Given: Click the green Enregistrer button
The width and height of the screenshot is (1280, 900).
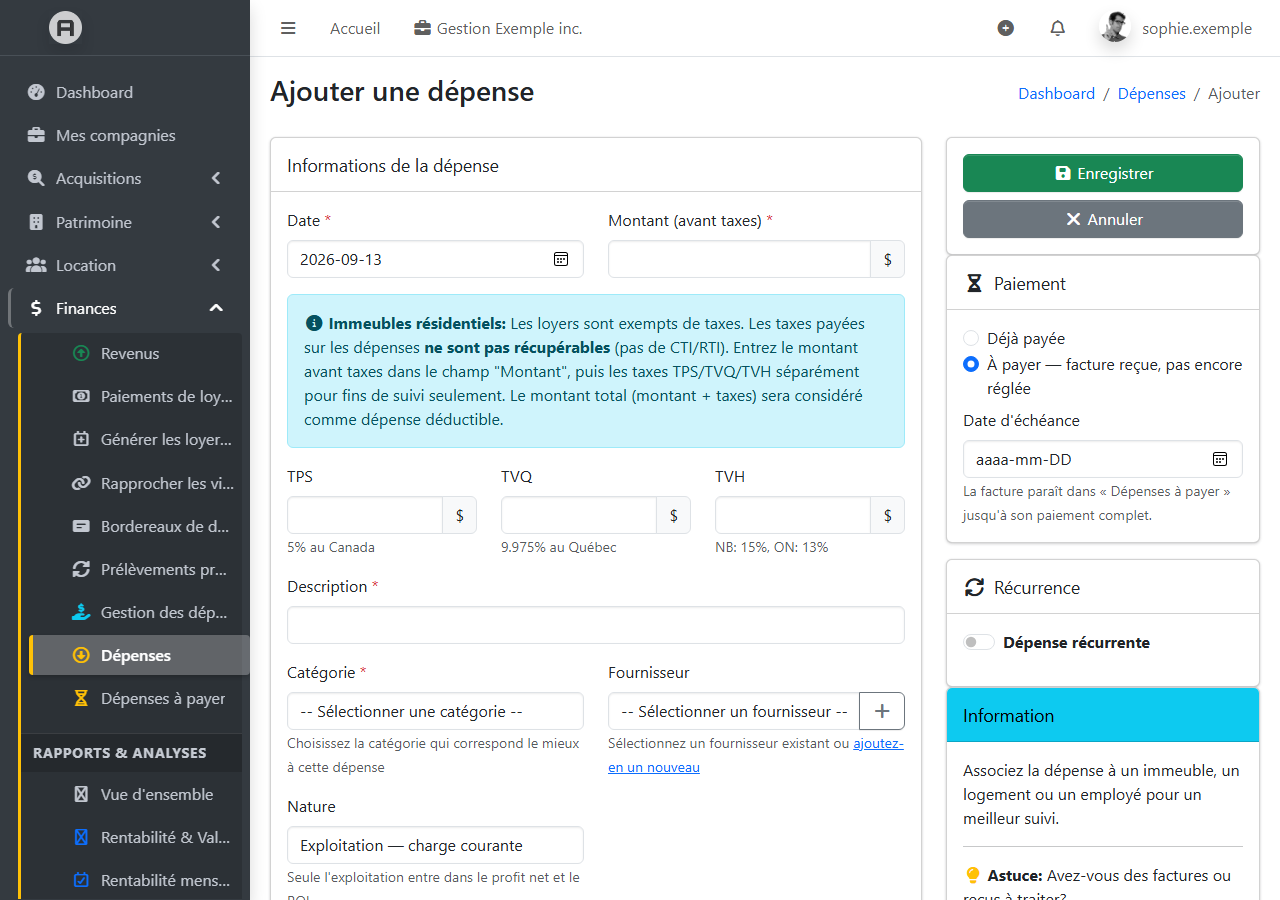Looking at the screenshot, I should [x=1103, y=173].
